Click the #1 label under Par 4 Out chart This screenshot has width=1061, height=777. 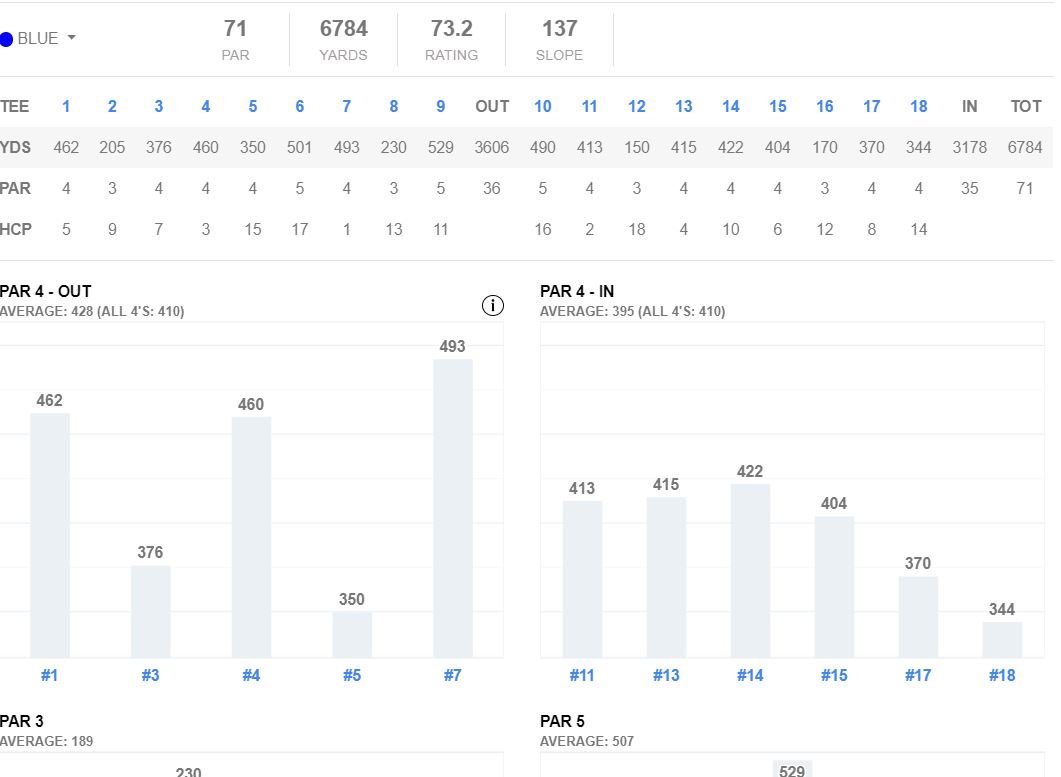click(49, 676)
